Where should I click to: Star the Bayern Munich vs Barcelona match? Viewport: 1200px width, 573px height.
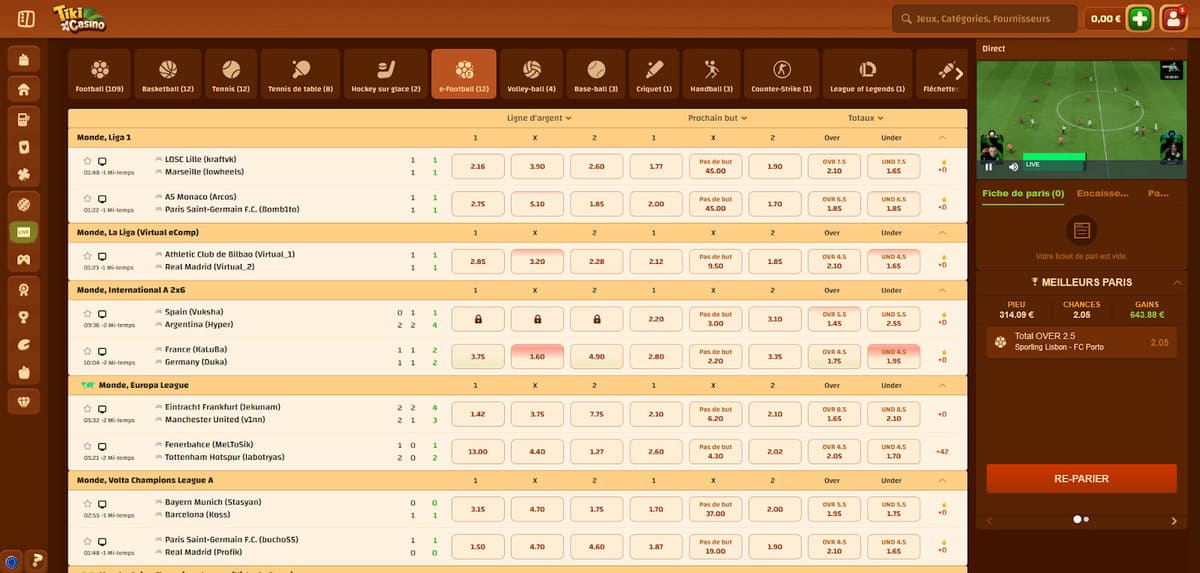coord(87,503)
